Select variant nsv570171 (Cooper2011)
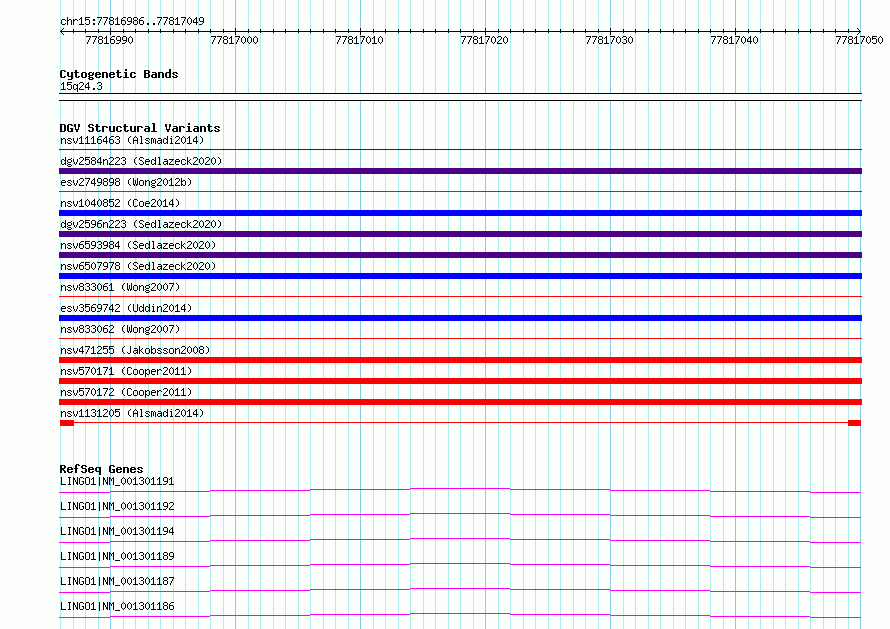This screenshot has height=629, width=890. [126, 371]
